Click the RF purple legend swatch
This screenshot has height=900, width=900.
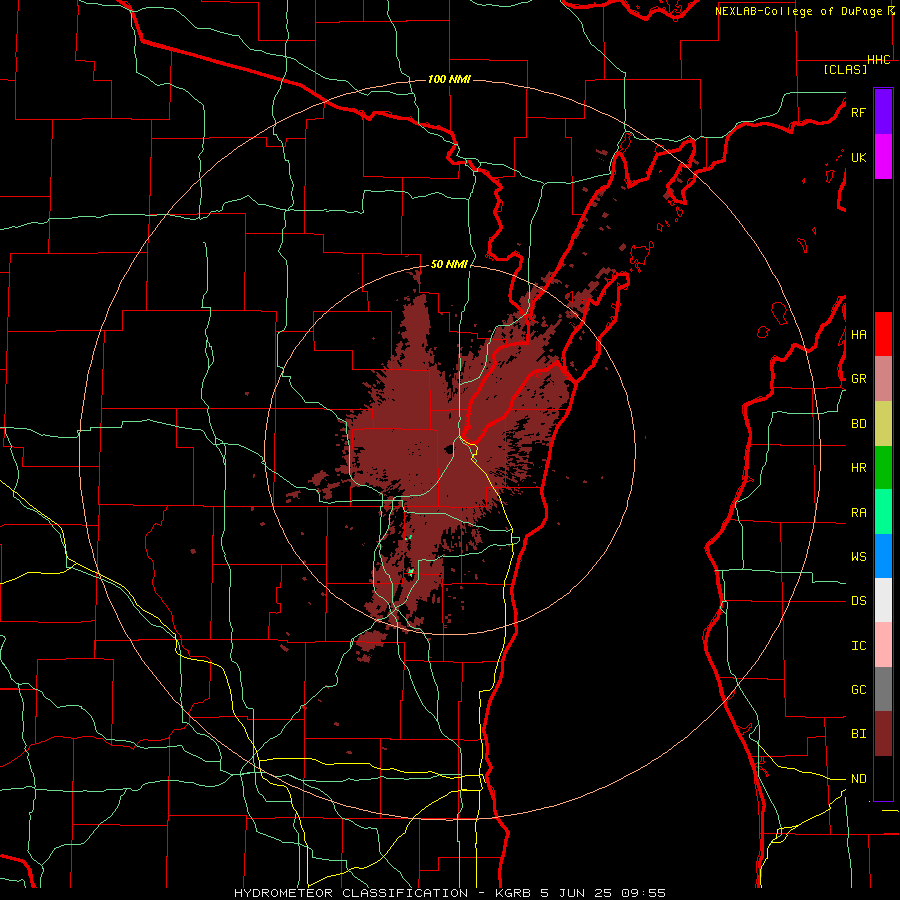[883, 112]
